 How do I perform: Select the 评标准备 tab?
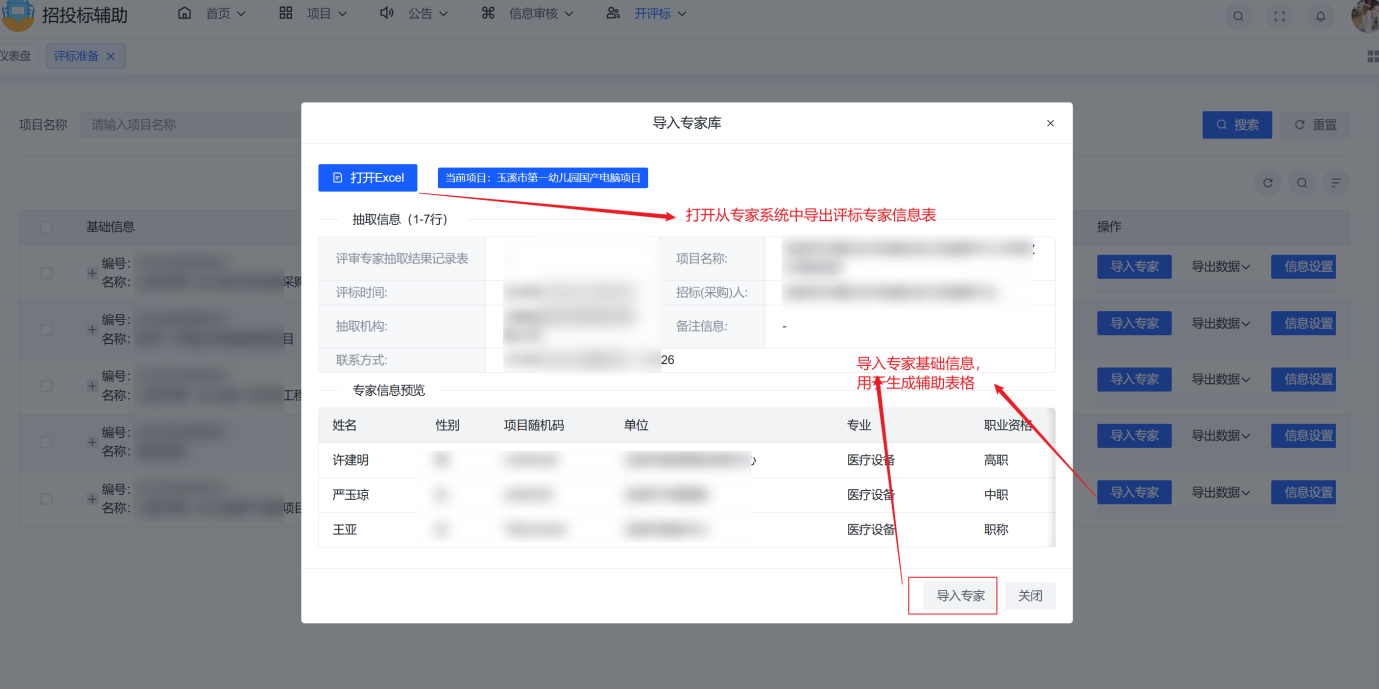point(78,56)
